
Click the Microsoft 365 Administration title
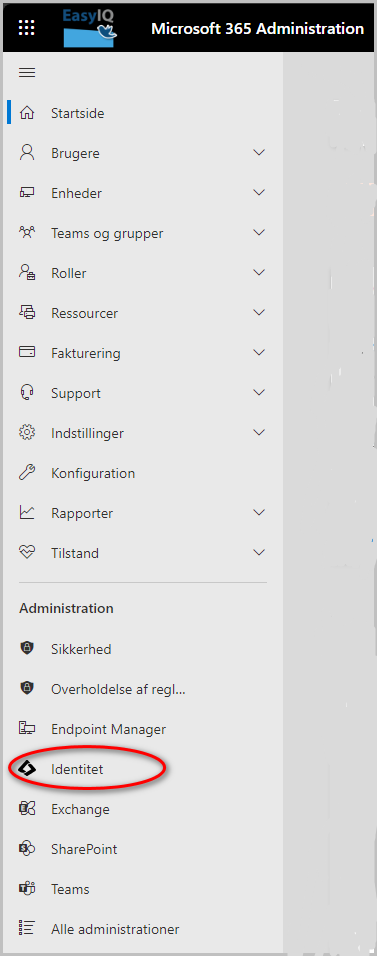tap(257, 29)
